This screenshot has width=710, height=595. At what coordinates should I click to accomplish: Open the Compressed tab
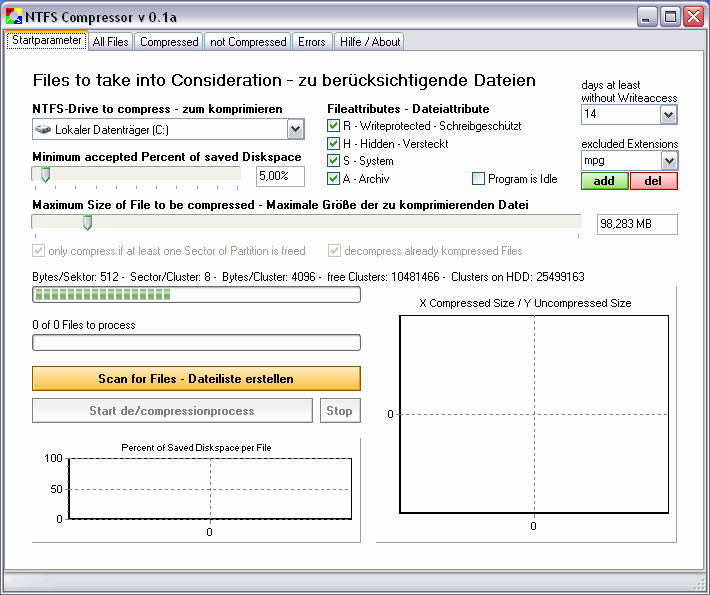coord(169,42)
